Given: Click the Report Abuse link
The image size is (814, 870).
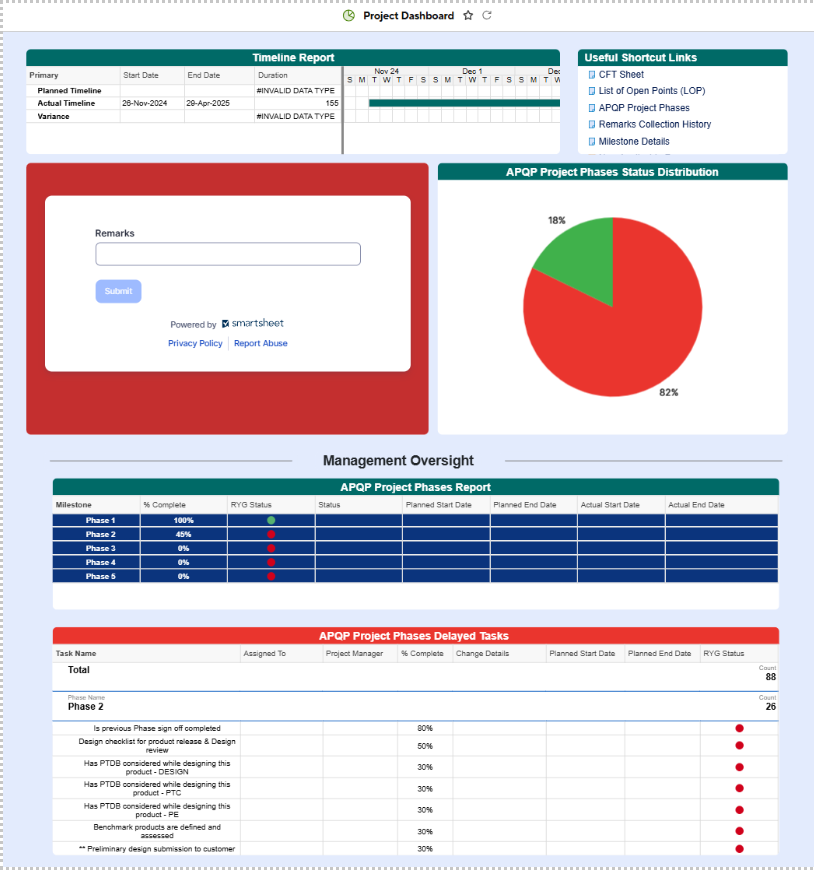Looking at the screenshot, I should coord(260,343).
